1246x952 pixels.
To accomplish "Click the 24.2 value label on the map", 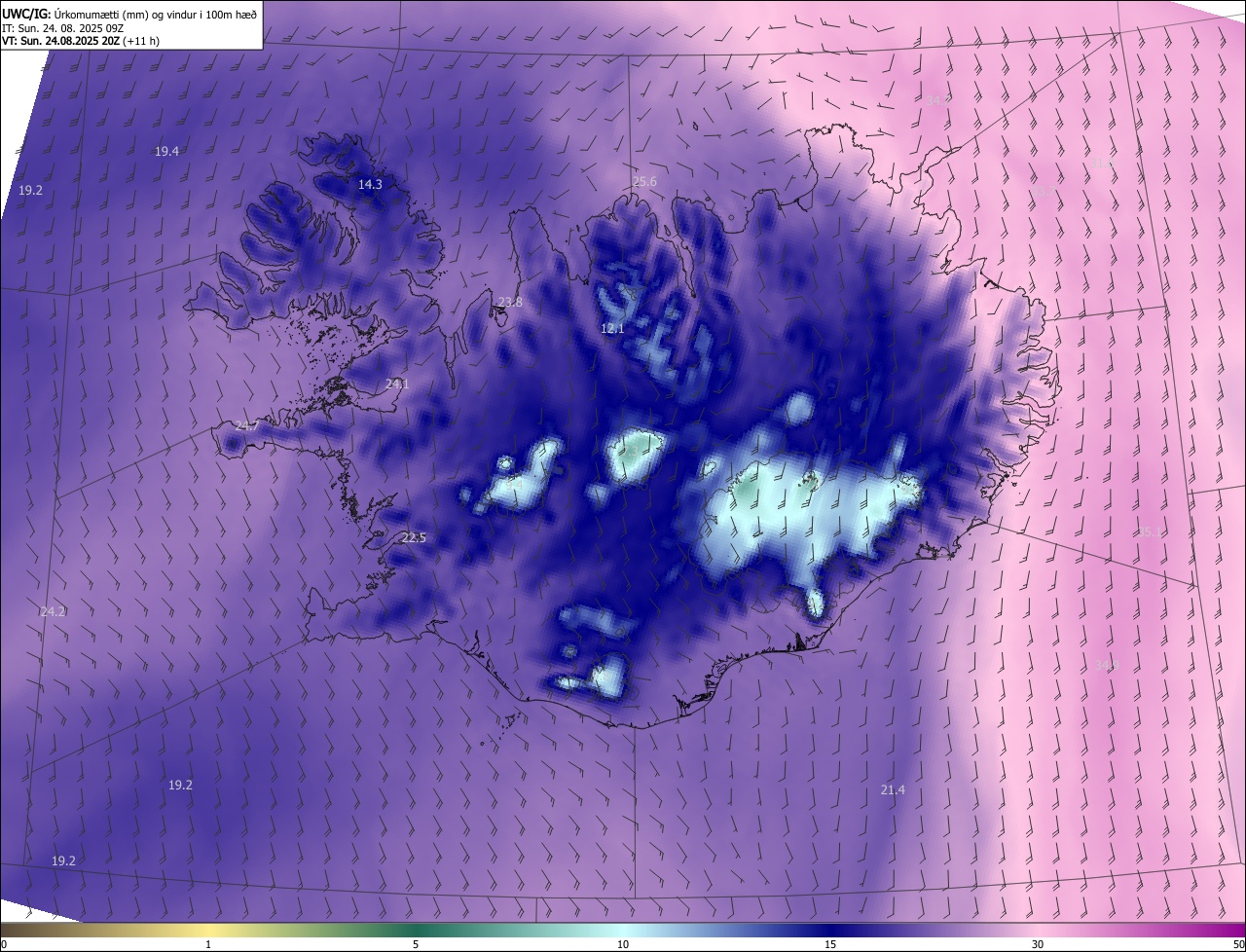I will [x=53, y=611].
